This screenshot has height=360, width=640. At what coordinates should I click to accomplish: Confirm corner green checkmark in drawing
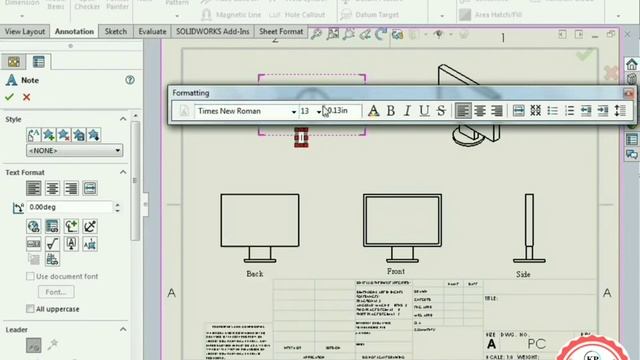click(585, 54)
